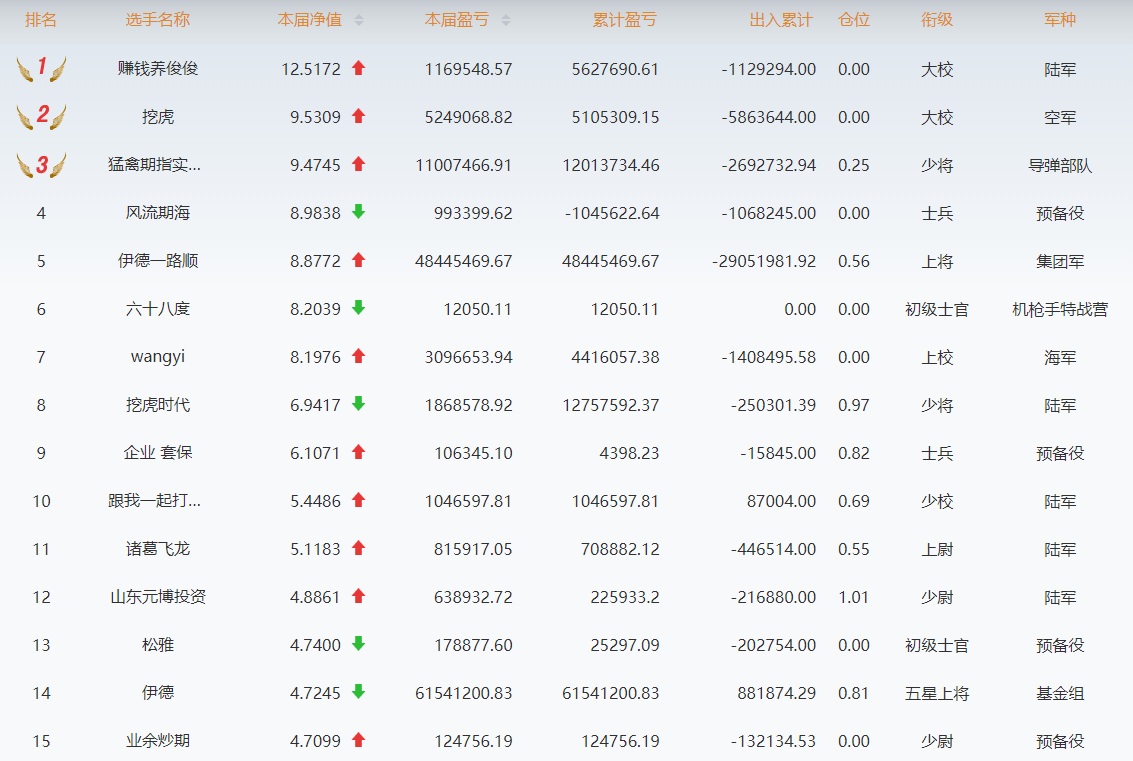
Task: Click the rank 3 laurel badge
Action: click(x=41, y=165)
